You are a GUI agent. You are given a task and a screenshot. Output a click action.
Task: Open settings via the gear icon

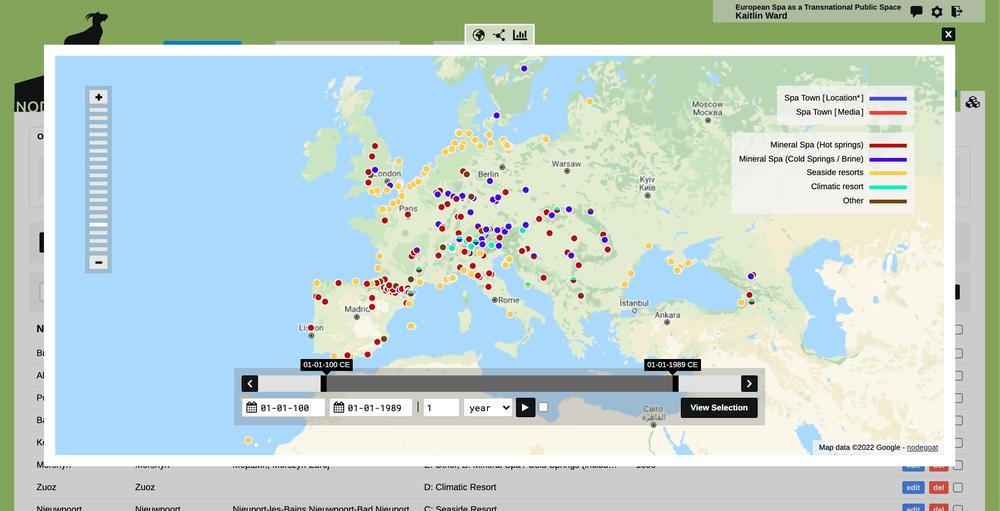point(937,12)
